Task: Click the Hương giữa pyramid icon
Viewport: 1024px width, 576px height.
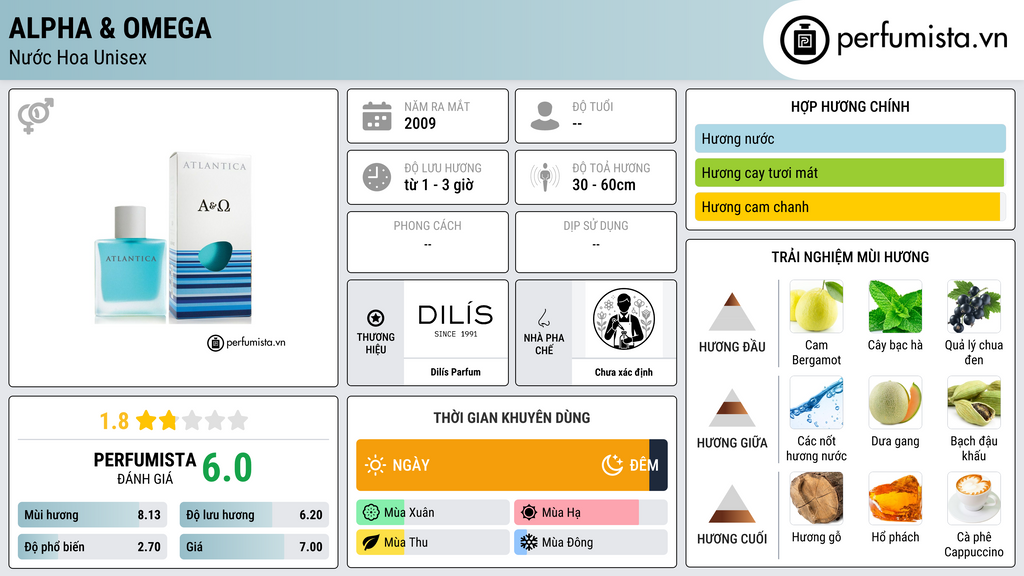Action: tap(732, 408)
